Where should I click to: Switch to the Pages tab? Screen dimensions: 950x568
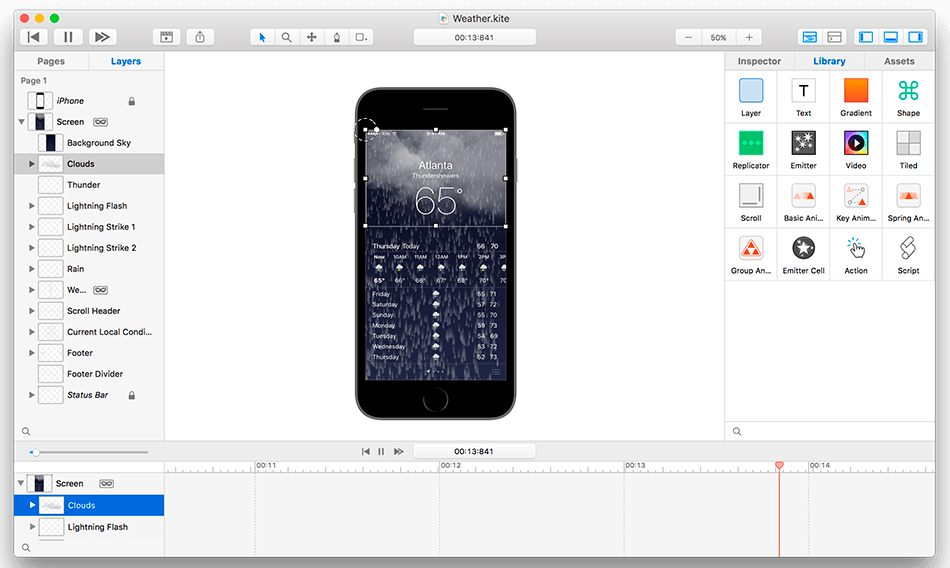(x=51, y=61)
